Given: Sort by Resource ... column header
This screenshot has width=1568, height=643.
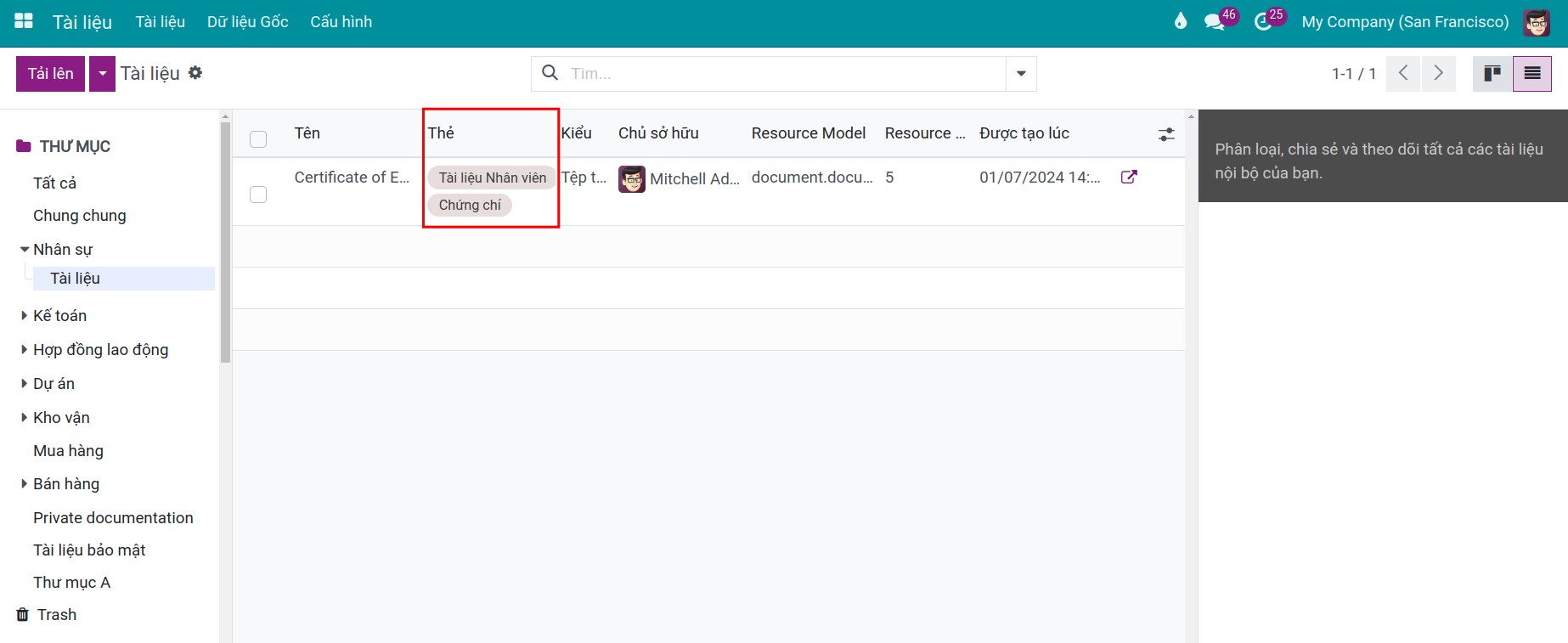Looking at the screenshot, I should click(x=925, y=133).
